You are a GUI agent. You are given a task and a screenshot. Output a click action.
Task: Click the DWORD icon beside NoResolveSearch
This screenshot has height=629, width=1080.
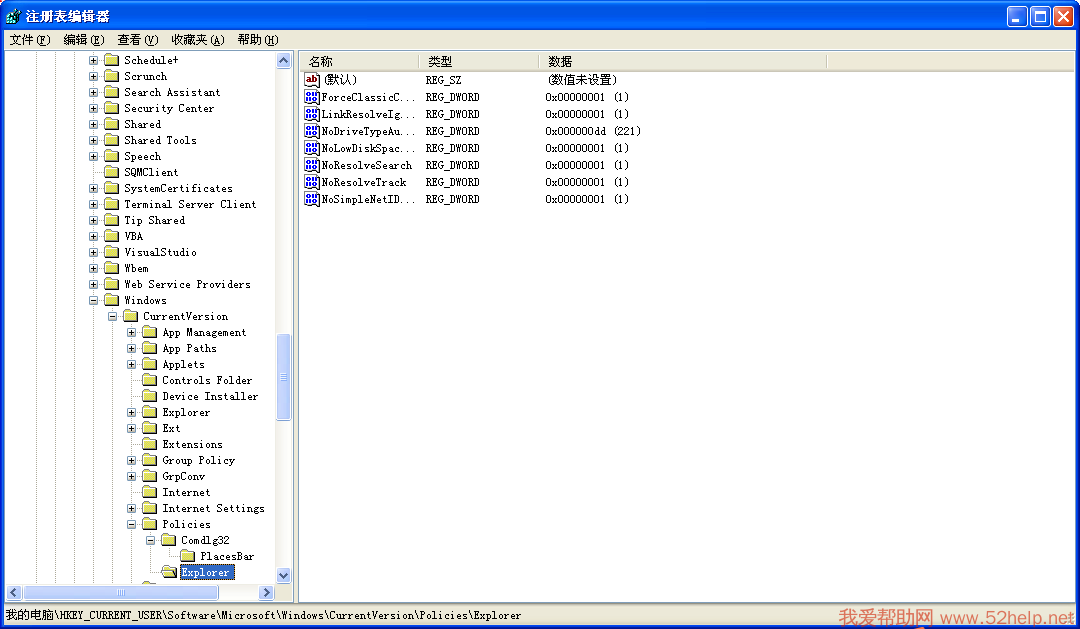click(x=312, y=165)
